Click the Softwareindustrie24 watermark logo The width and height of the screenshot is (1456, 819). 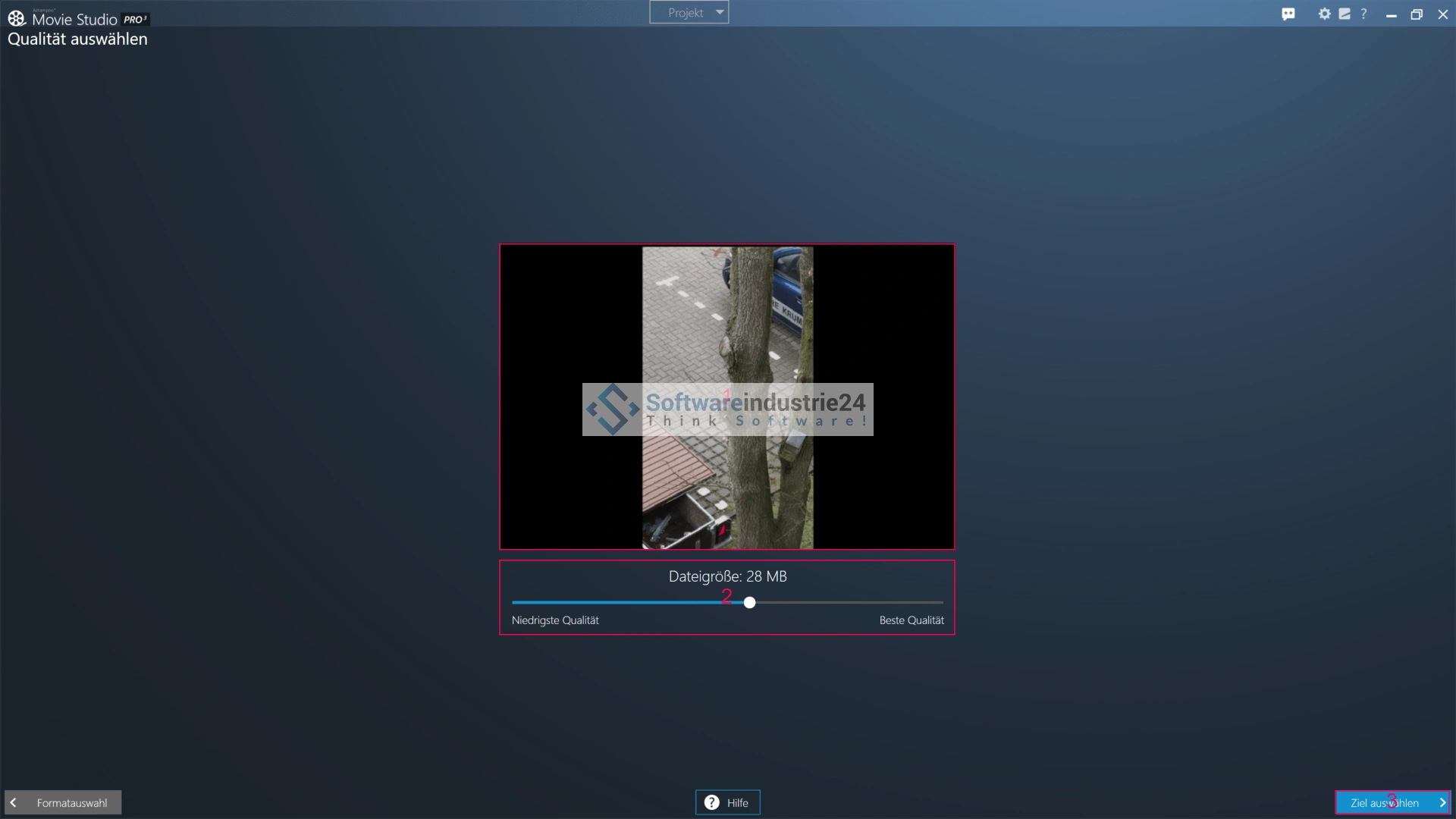click(x=613, y=409)
